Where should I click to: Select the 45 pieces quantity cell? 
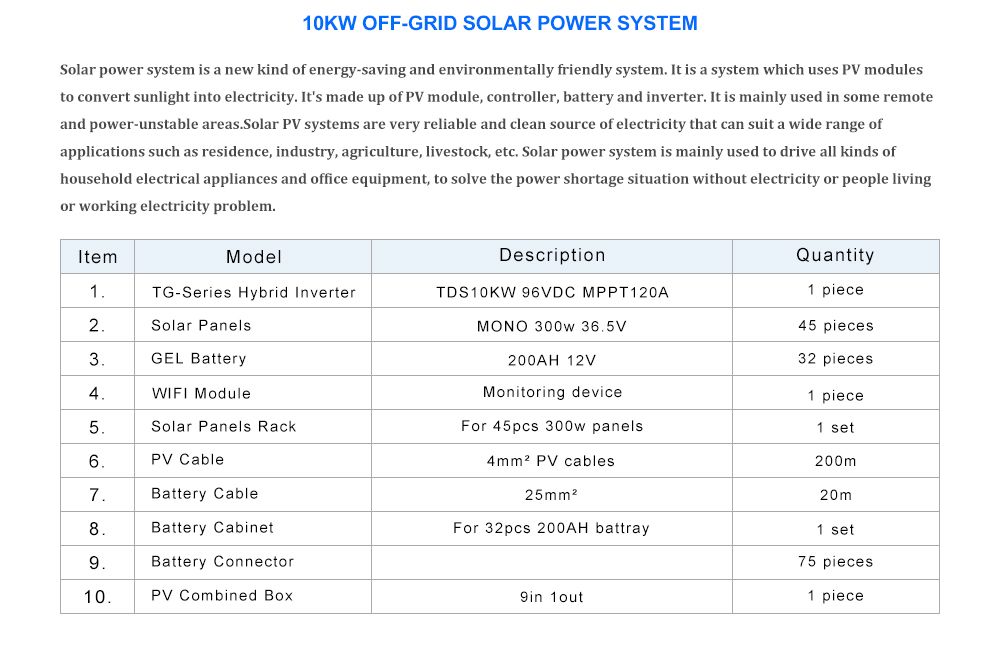tap(836, 325)
